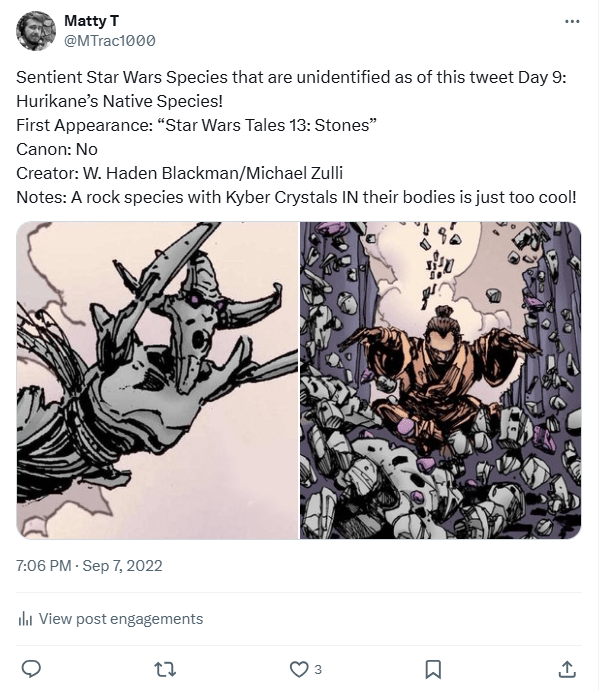Viewport: 601px width, 691px height.
Task: Open View post engagements
Action: click(120, 619)
